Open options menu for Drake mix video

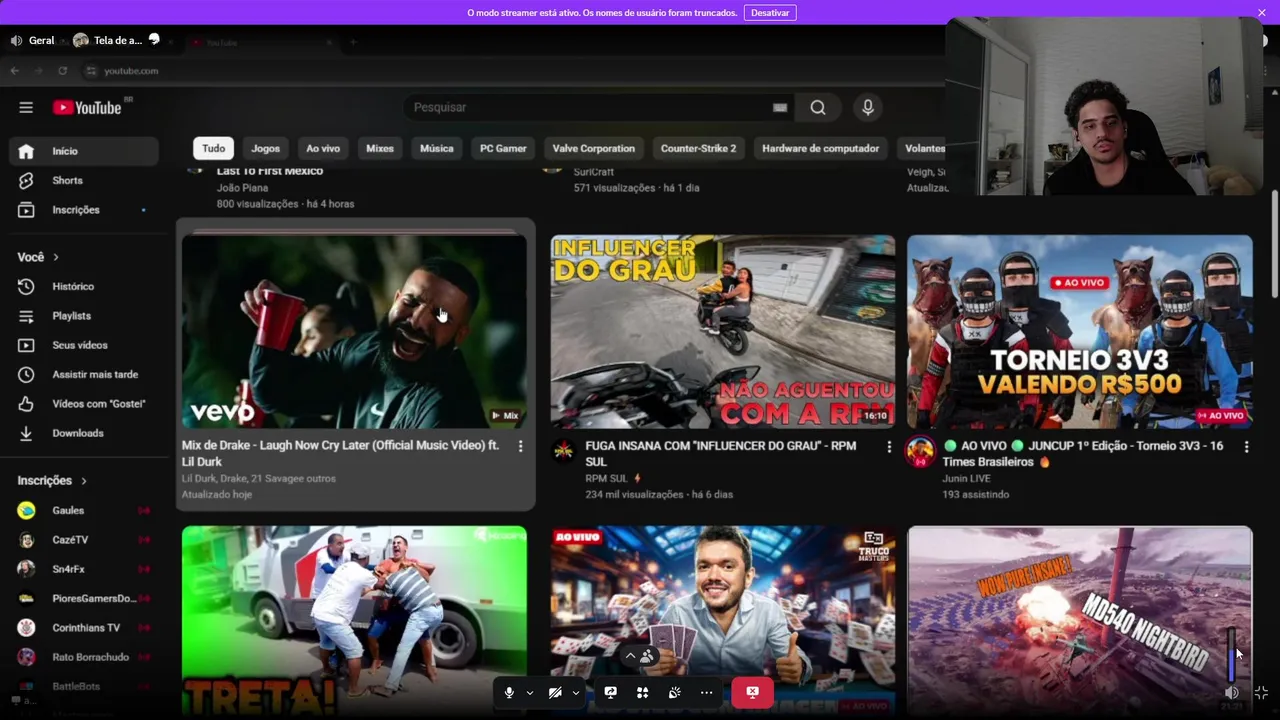click(520, 446)
